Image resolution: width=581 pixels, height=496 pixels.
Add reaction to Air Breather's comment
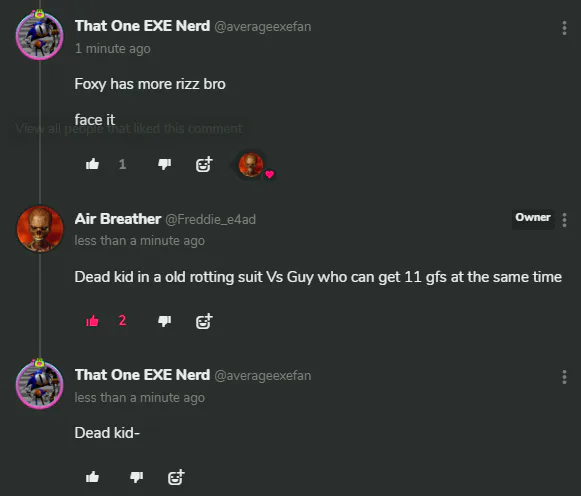(x=204, y=321)
